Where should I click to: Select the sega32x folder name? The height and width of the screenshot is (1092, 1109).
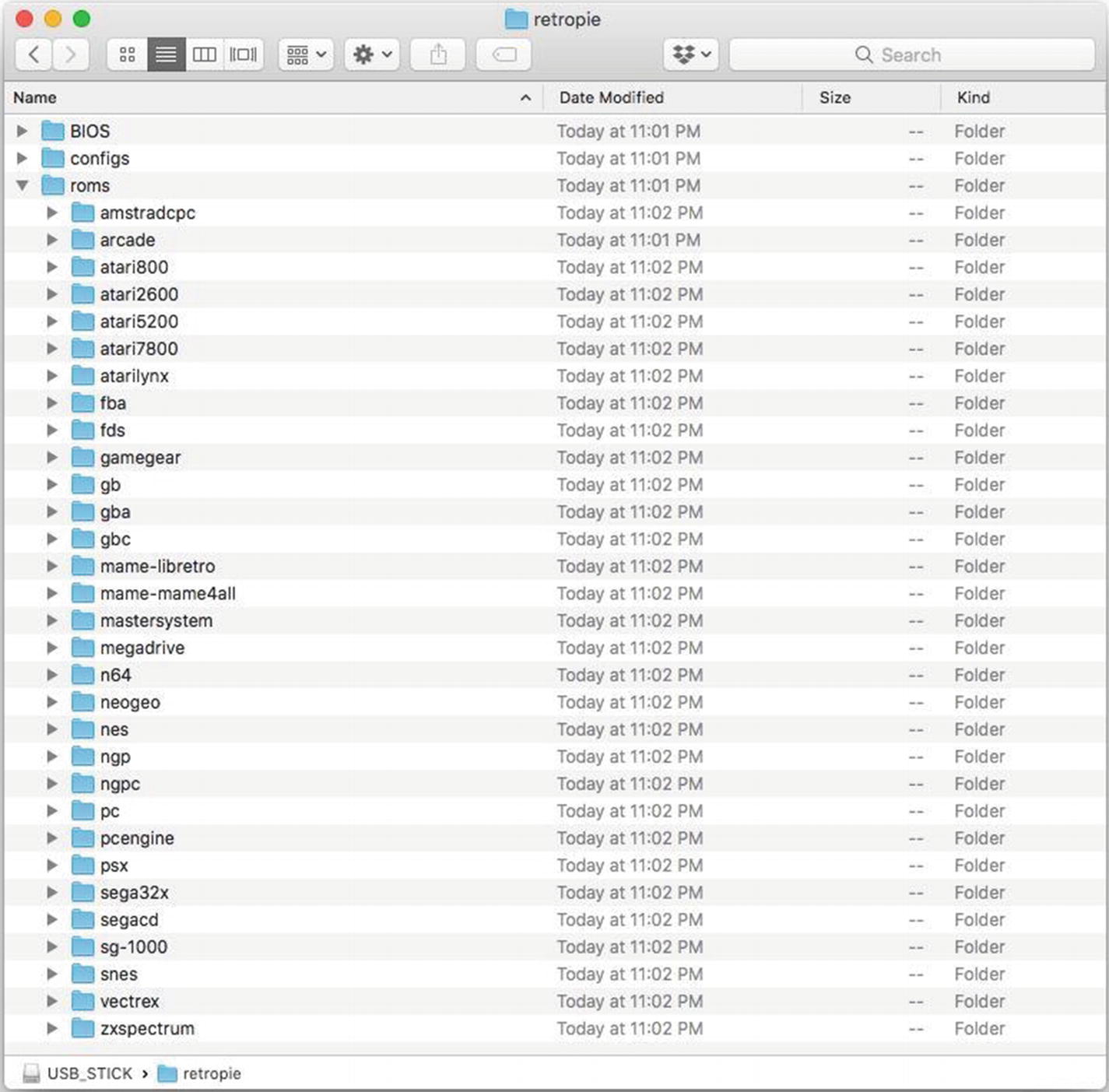(x=135, y=892)
